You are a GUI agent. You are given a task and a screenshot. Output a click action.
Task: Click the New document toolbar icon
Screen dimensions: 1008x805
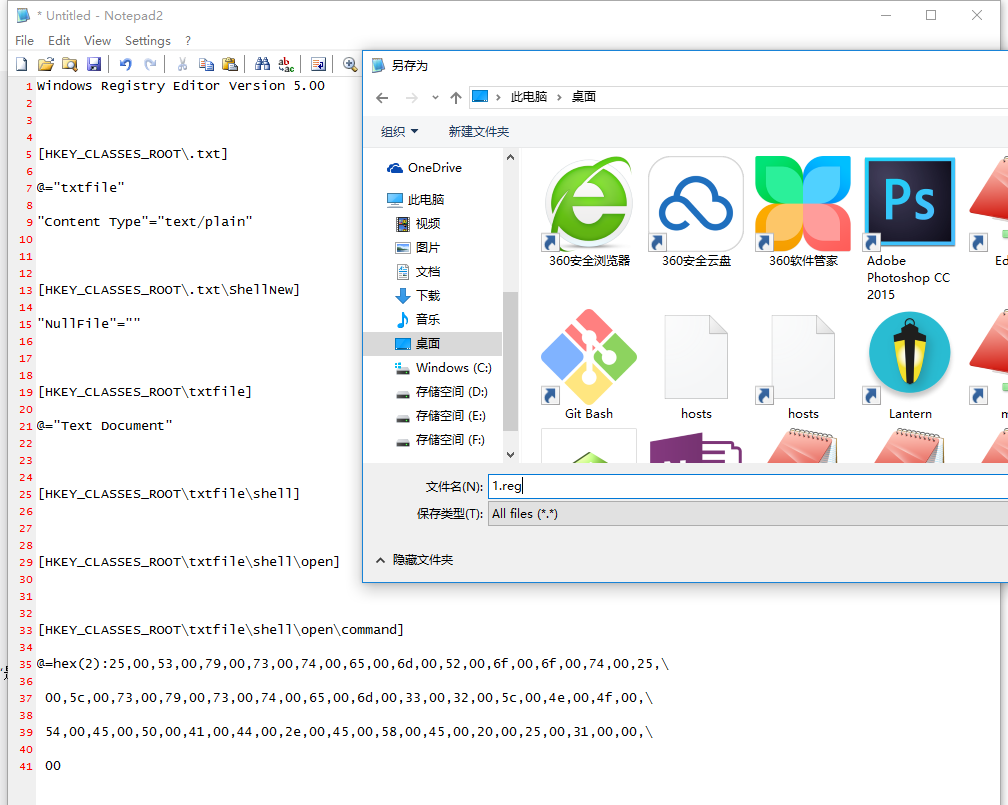click(22, 64)
